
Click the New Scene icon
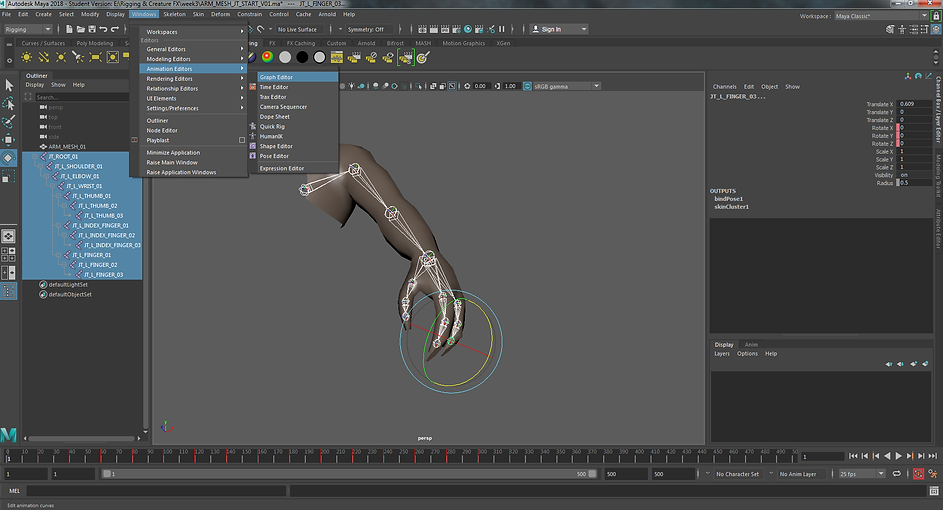(x=69, y=29)
